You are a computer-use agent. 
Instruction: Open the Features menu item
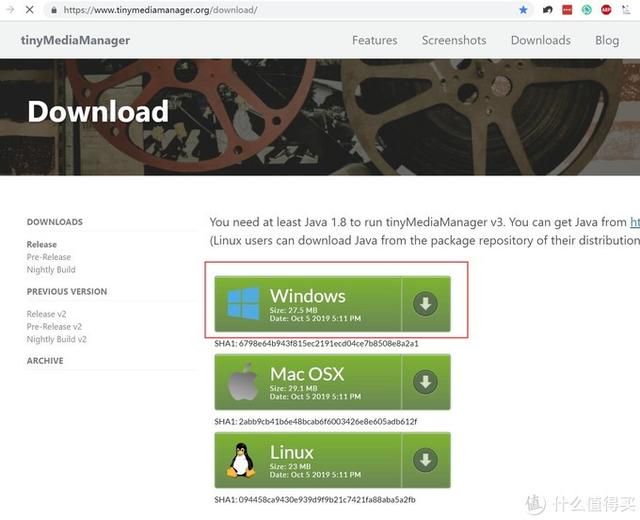point(375,40)
